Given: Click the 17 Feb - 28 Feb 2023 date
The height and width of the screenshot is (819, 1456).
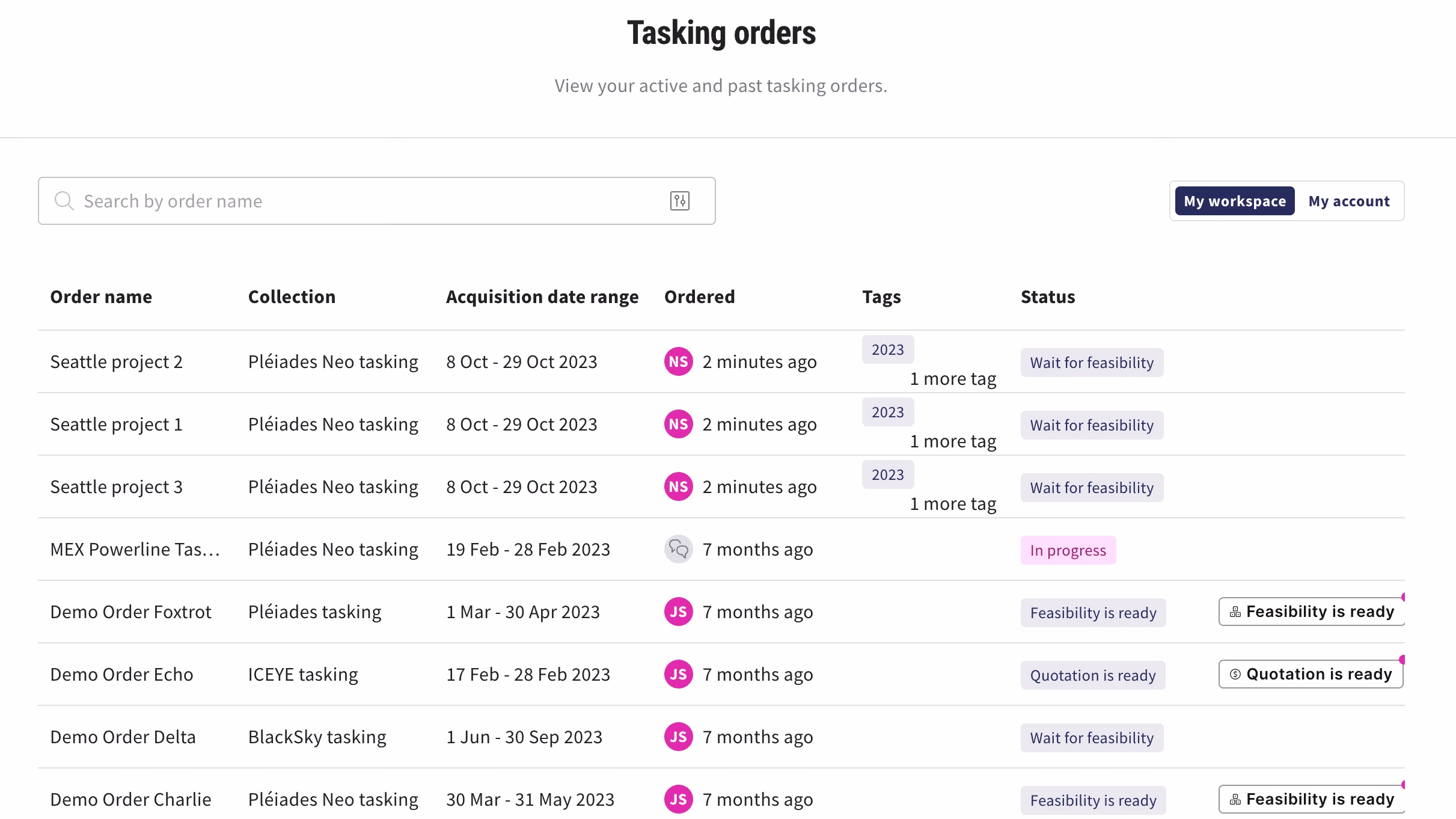Looking at the screenshot, I should pos(528,675).
